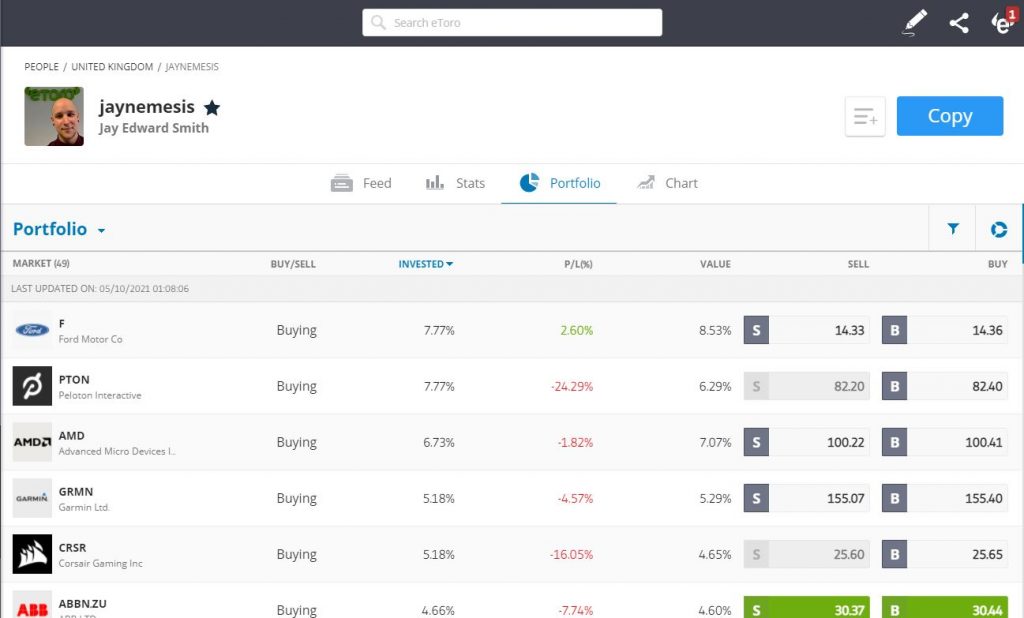Sort by P/L(%) column header
1024x618 pixels.
coord(579,264)
